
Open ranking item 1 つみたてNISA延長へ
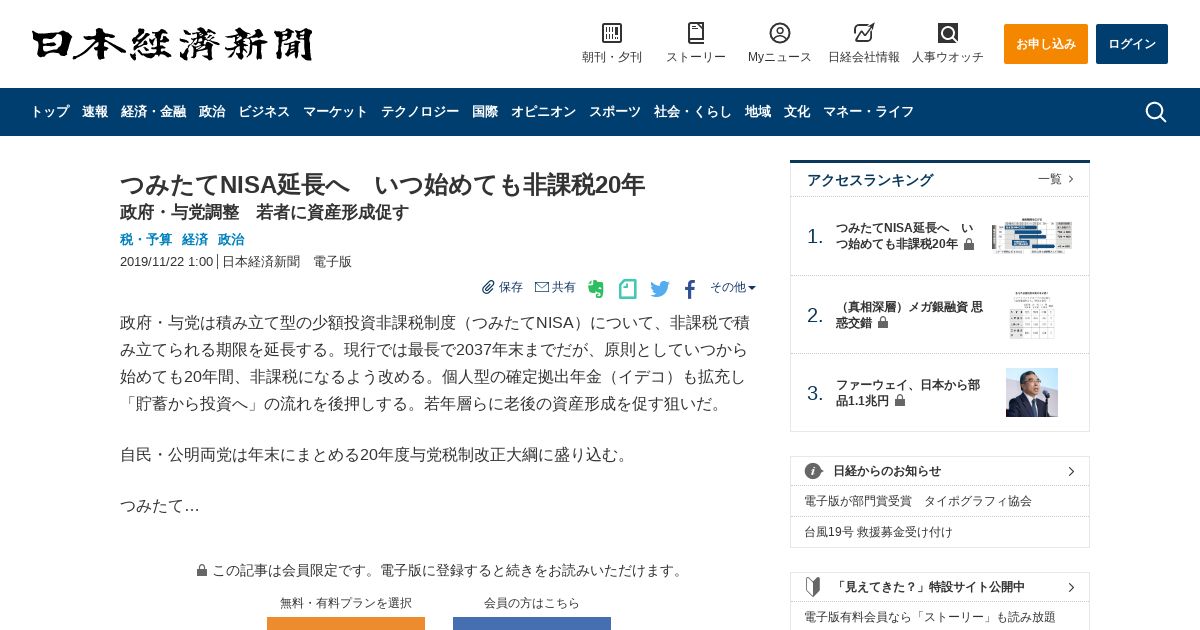pos(904,236)
